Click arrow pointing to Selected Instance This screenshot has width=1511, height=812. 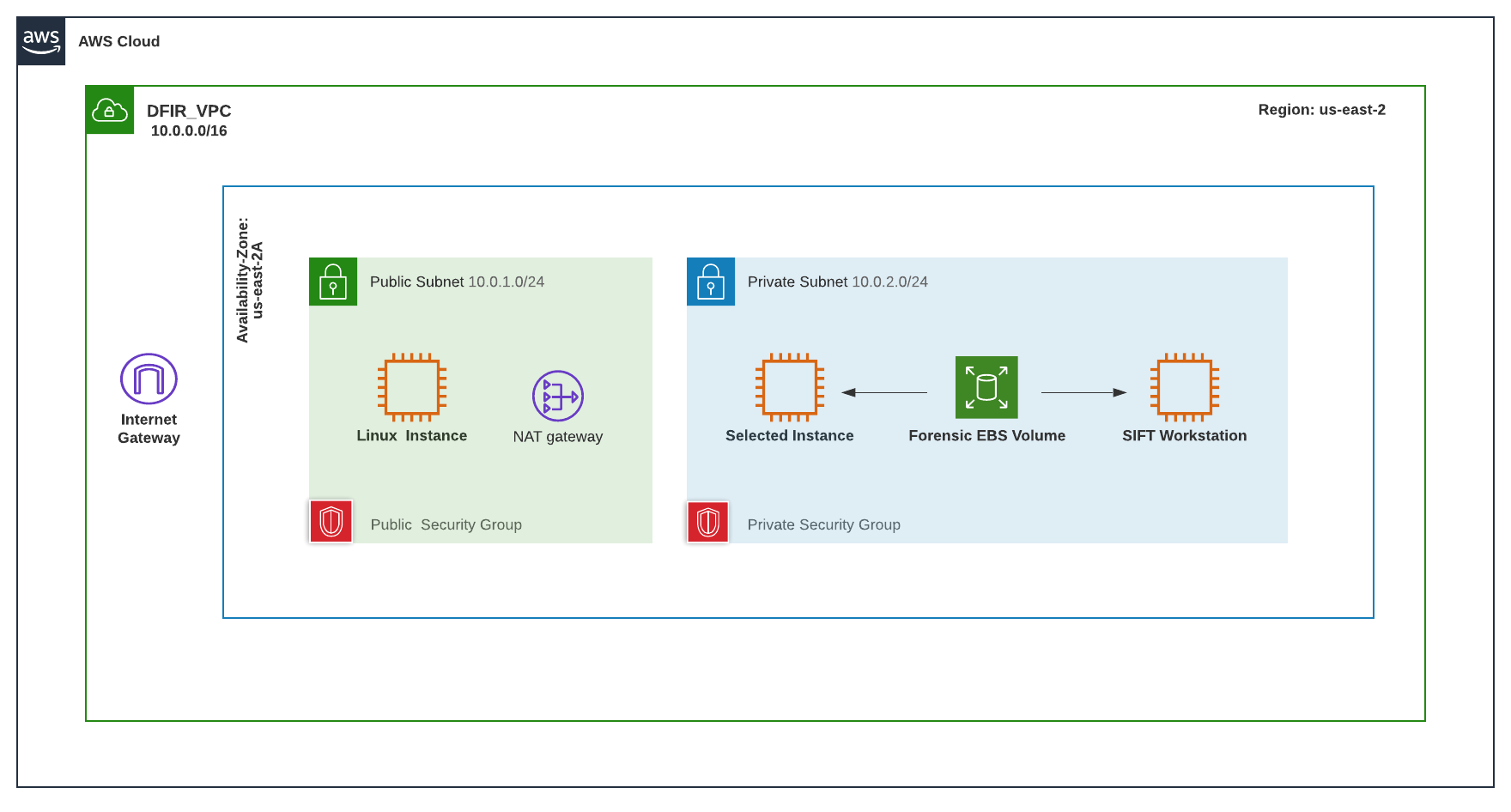pyautogui.click(x=884, y=392)
